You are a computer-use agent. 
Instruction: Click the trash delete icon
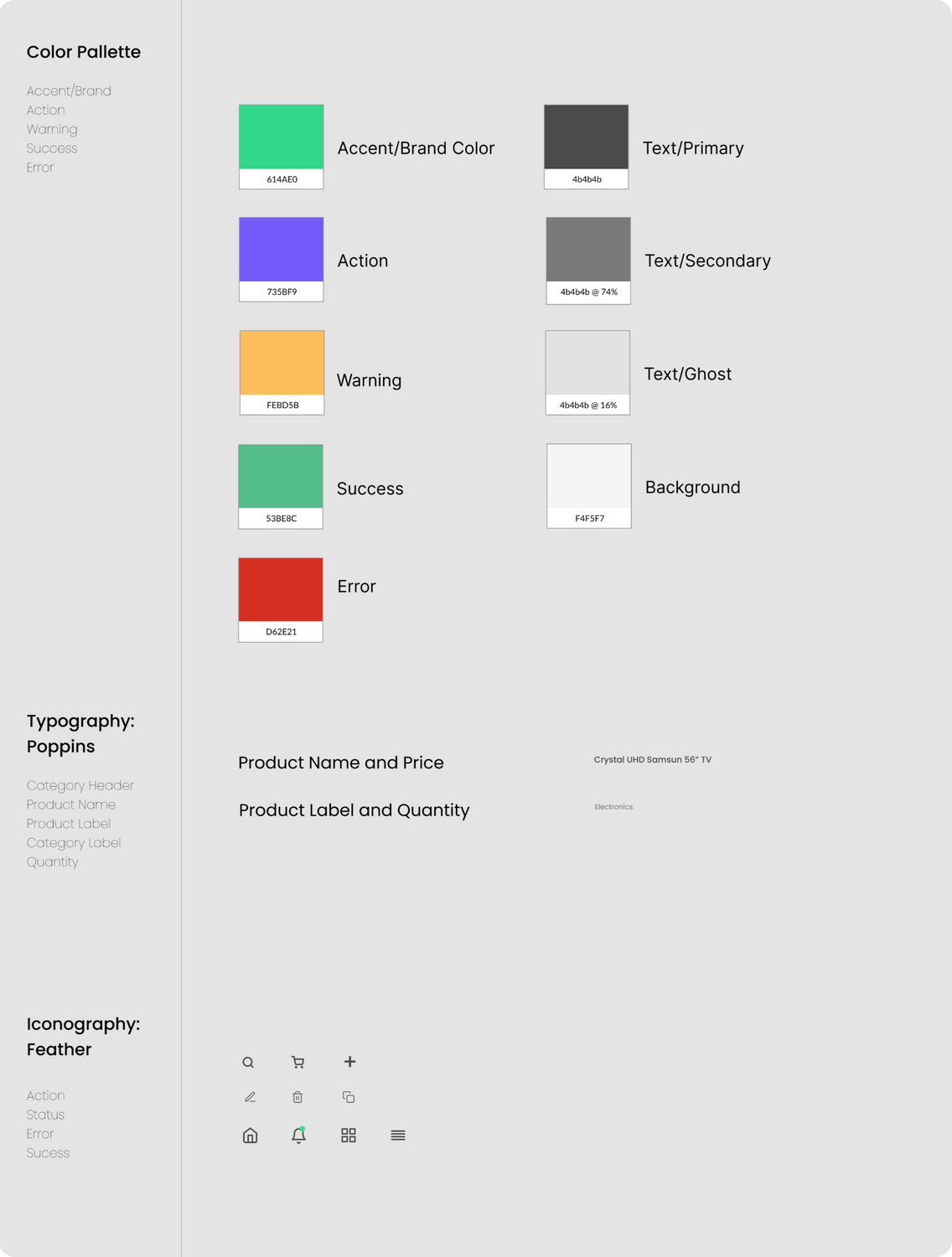tap(297, 1097)
